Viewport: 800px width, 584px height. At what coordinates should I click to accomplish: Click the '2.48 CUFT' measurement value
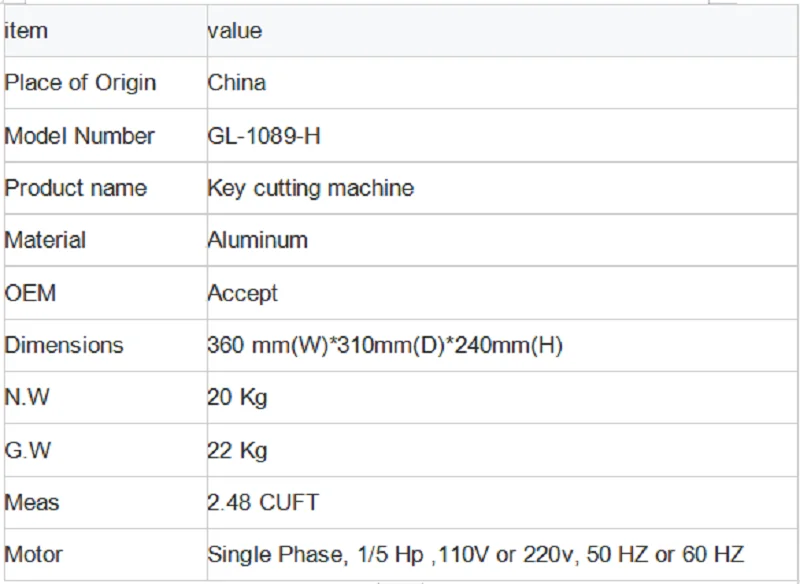tap(263, 502)
